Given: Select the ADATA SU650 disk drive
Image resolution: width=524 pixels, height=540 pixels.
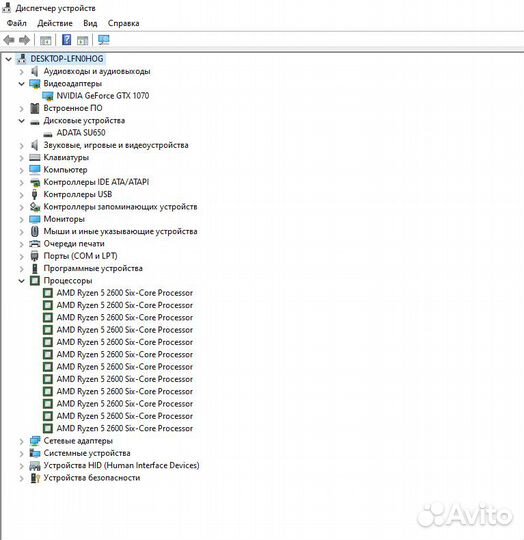Looking at the screenshot, I should [81, 133].
